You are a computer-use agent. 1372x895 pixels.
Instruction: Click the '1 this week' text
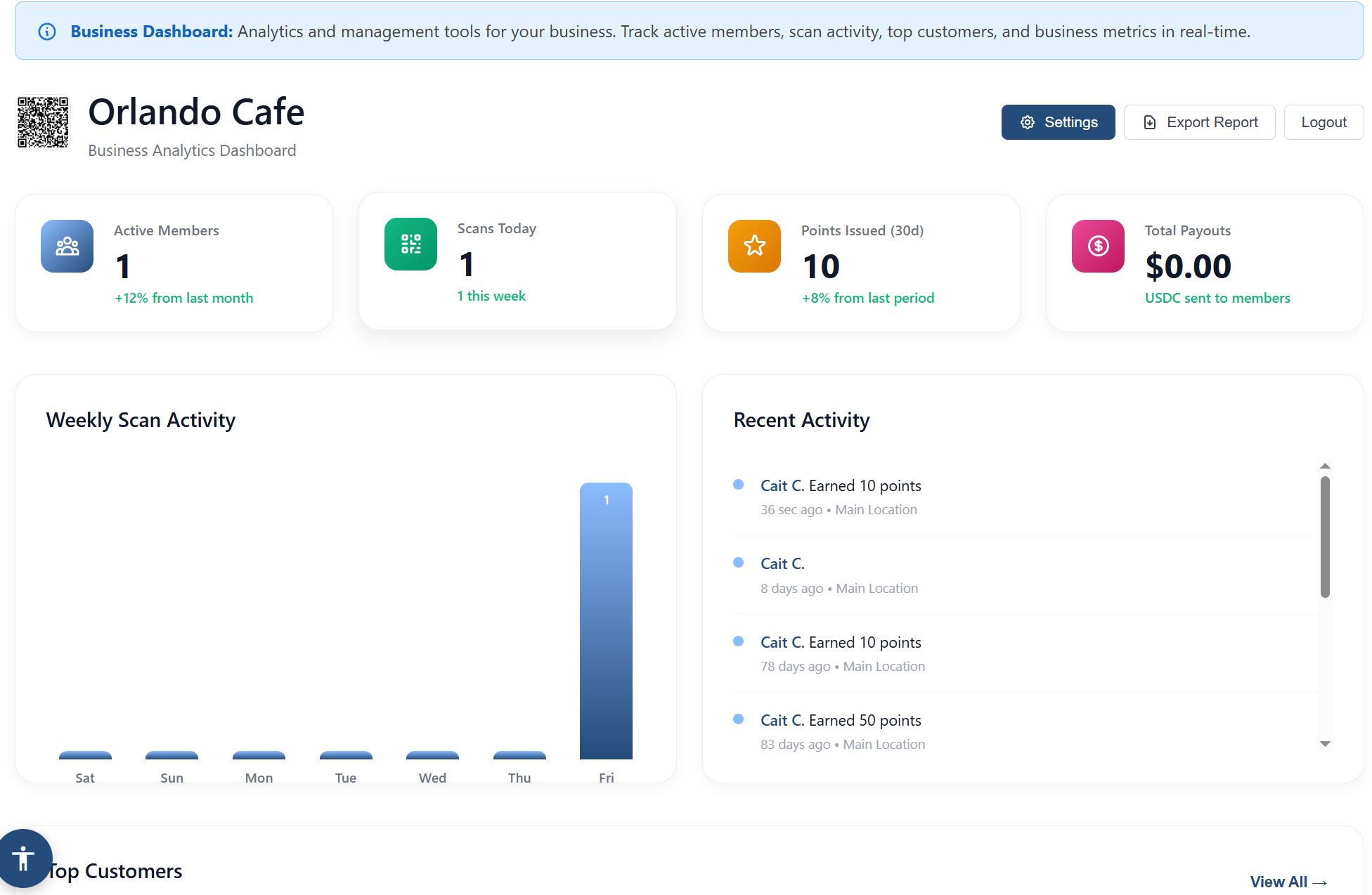pyautogui.click(x=491, y=296)
